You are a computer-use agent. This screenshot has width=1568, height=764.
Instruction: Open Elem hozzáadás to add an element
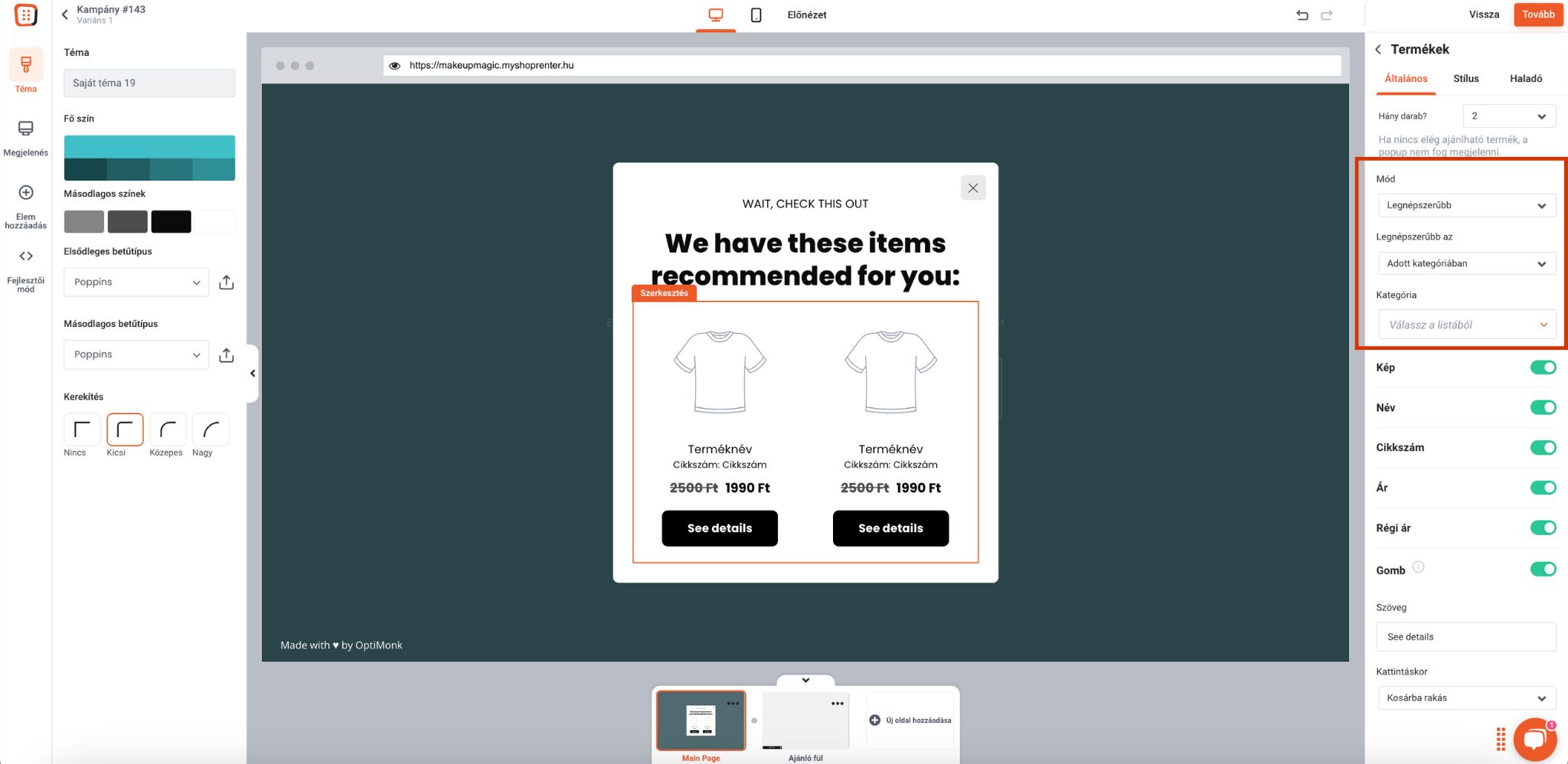pos(26,207)
